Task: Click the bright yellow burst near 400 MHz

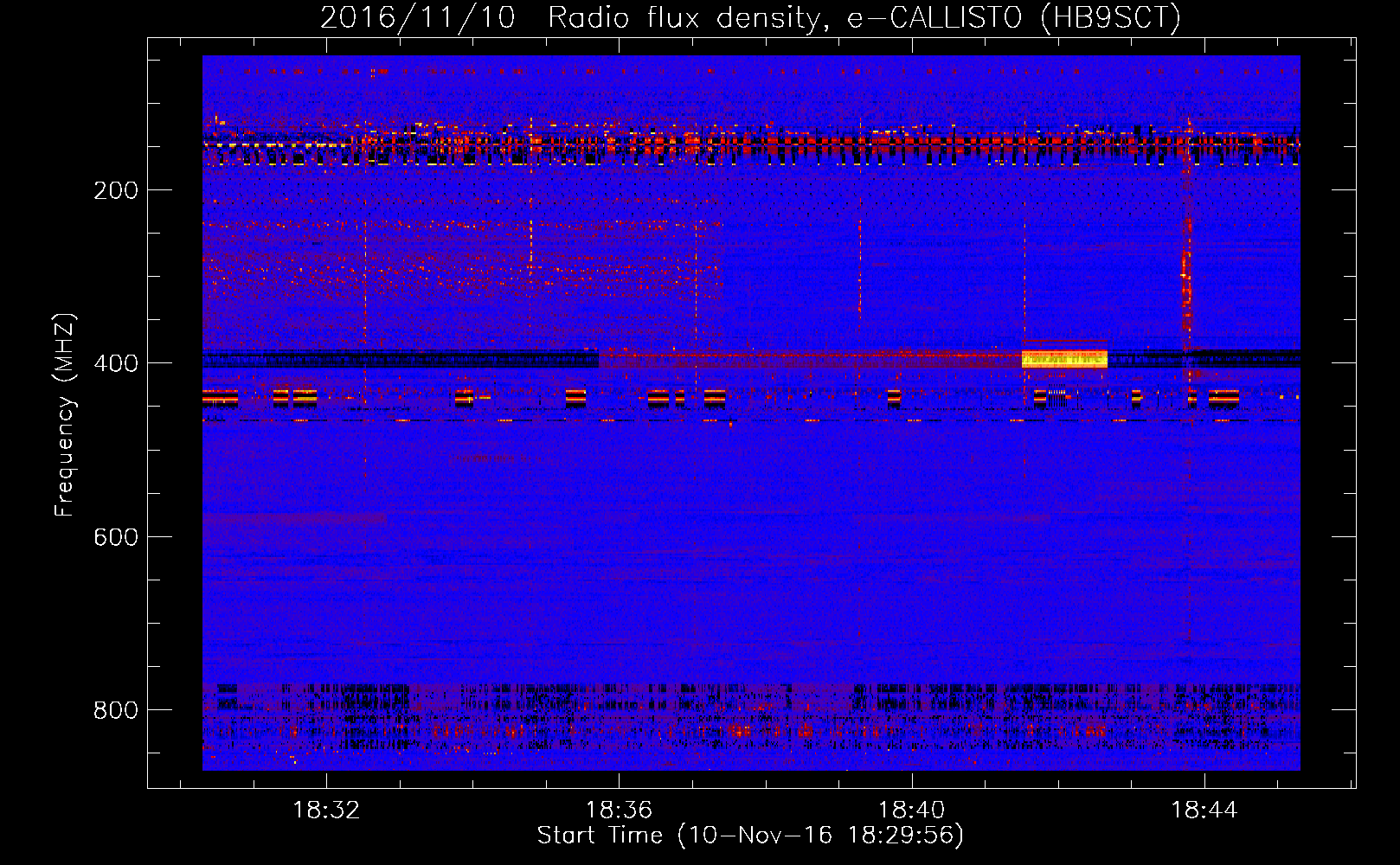Action: tap(1064, 359)
